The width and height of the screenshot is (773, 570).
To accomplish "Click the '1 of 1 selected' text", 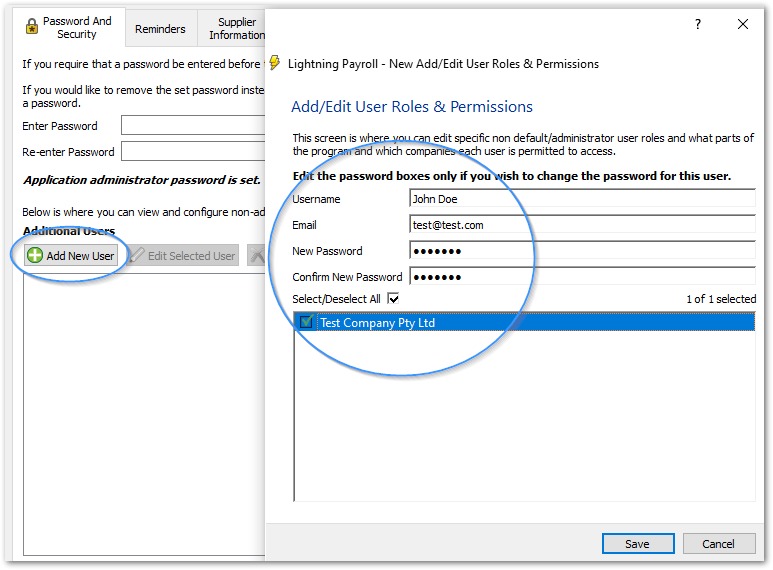I will tap(721, 299).
